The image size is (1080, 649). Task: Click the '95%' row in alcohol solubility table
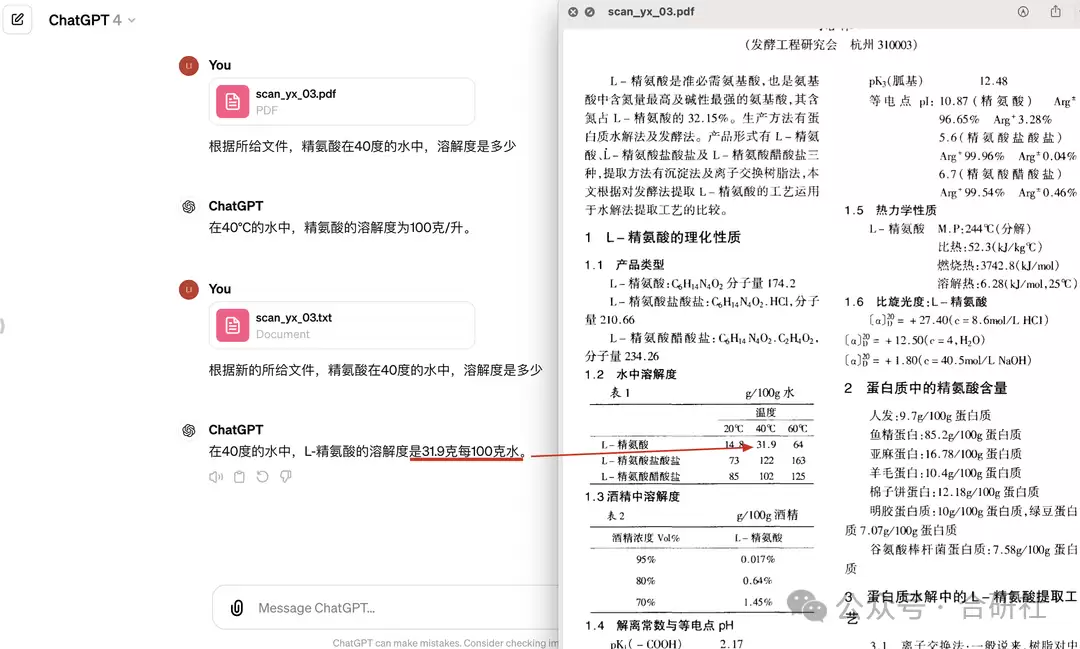[x=645, y=559]
